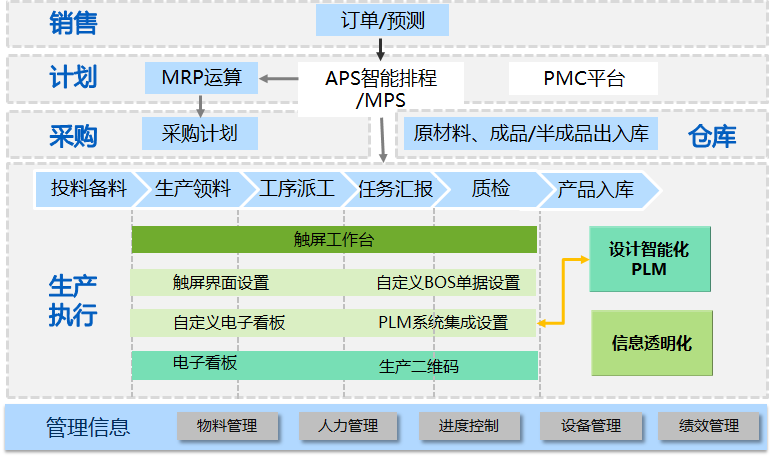This screenshot has height=459, width=772.
Task: Click the 生产二维码 label
Action: coord(419,366)
